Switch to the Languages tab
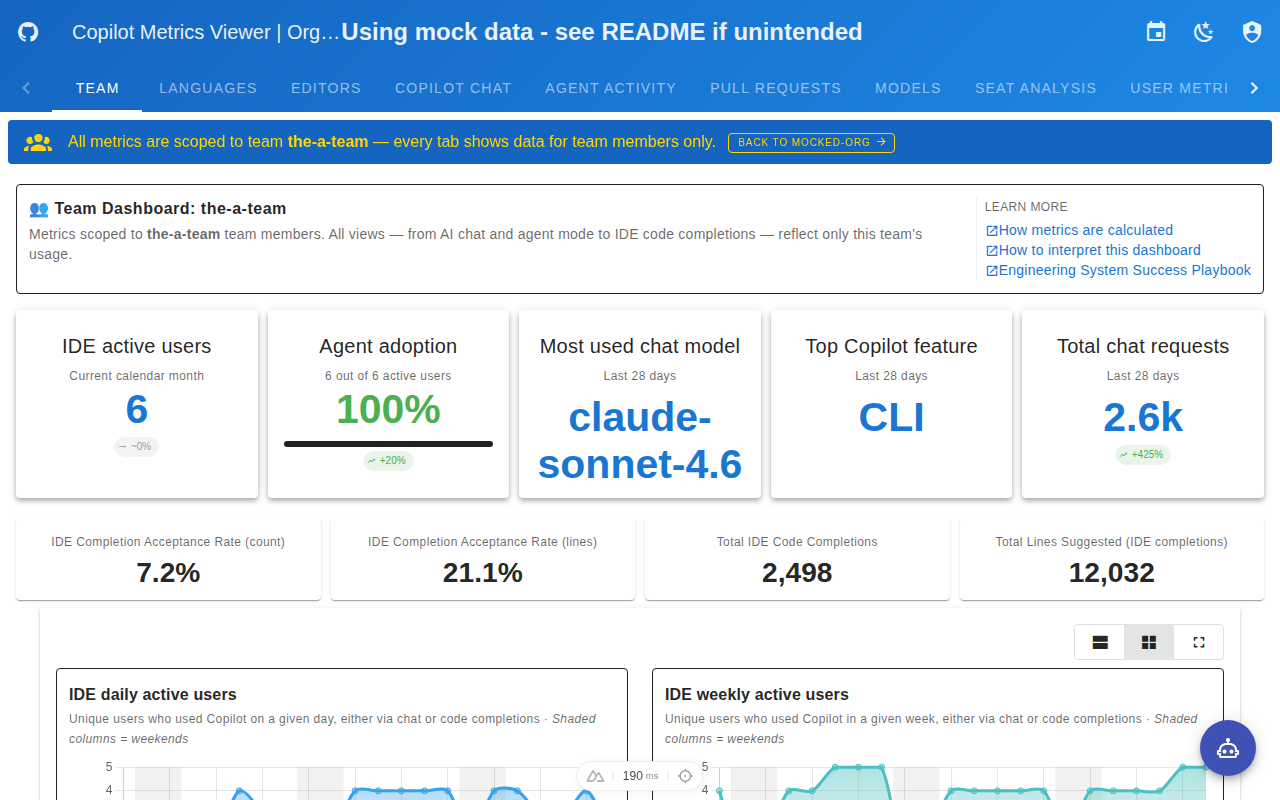1280x800 pixels. click(208, 88)
